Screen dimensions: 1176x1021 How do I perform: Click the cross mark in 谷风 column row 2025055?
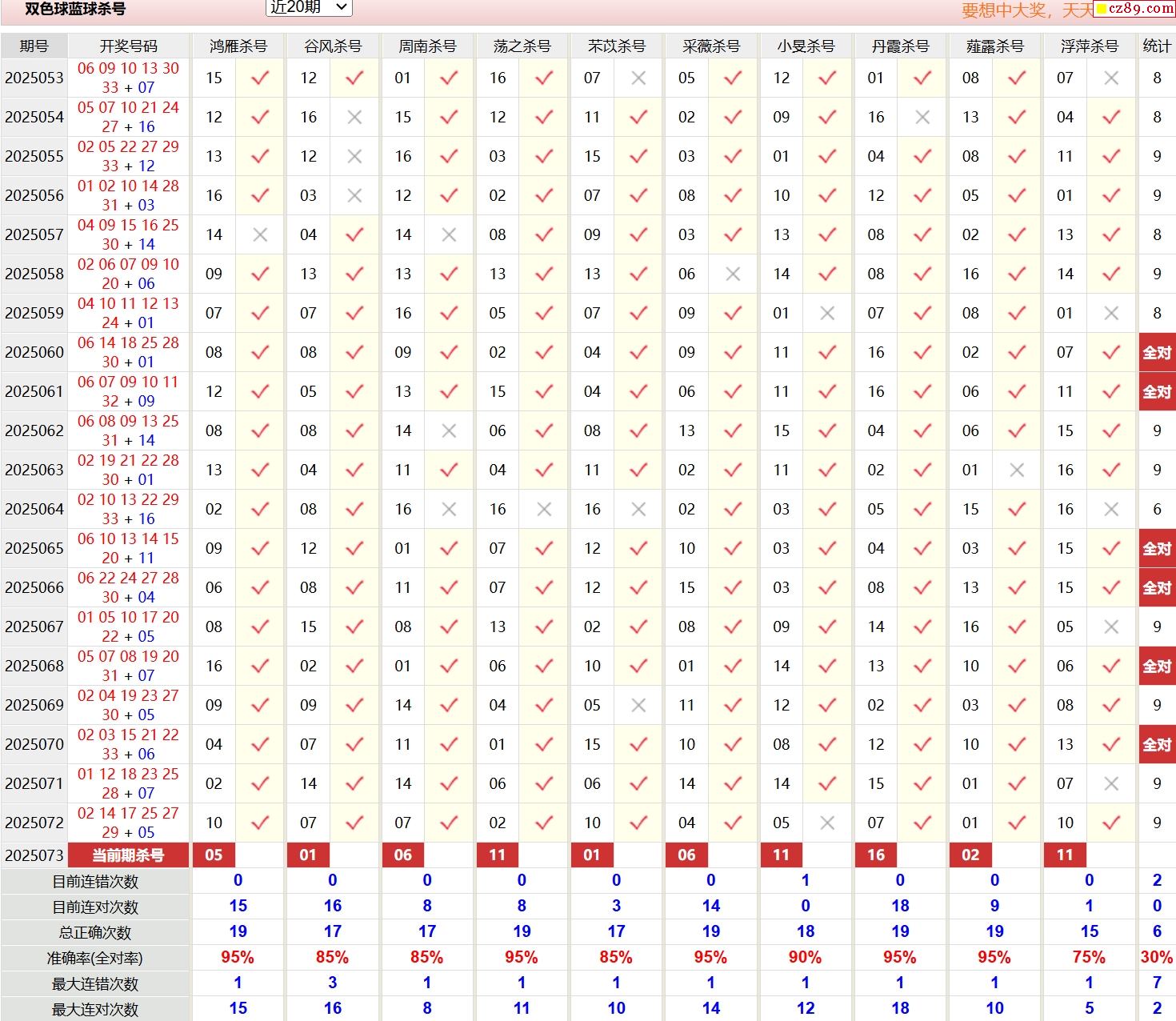355,156
